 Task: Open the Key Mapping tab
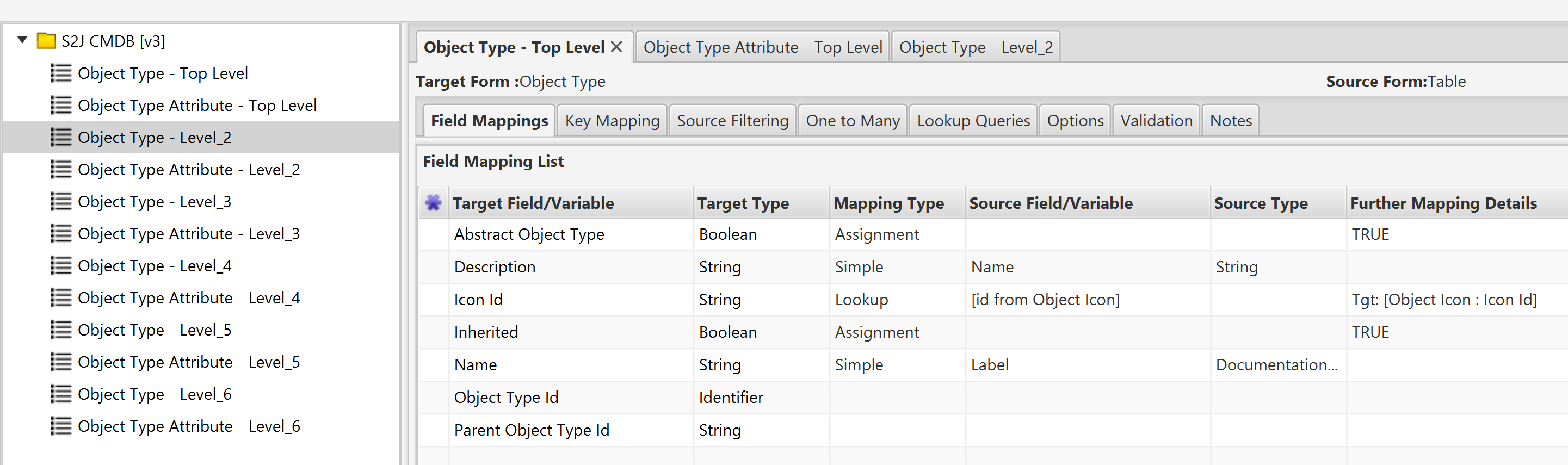[x=612, y=121]
